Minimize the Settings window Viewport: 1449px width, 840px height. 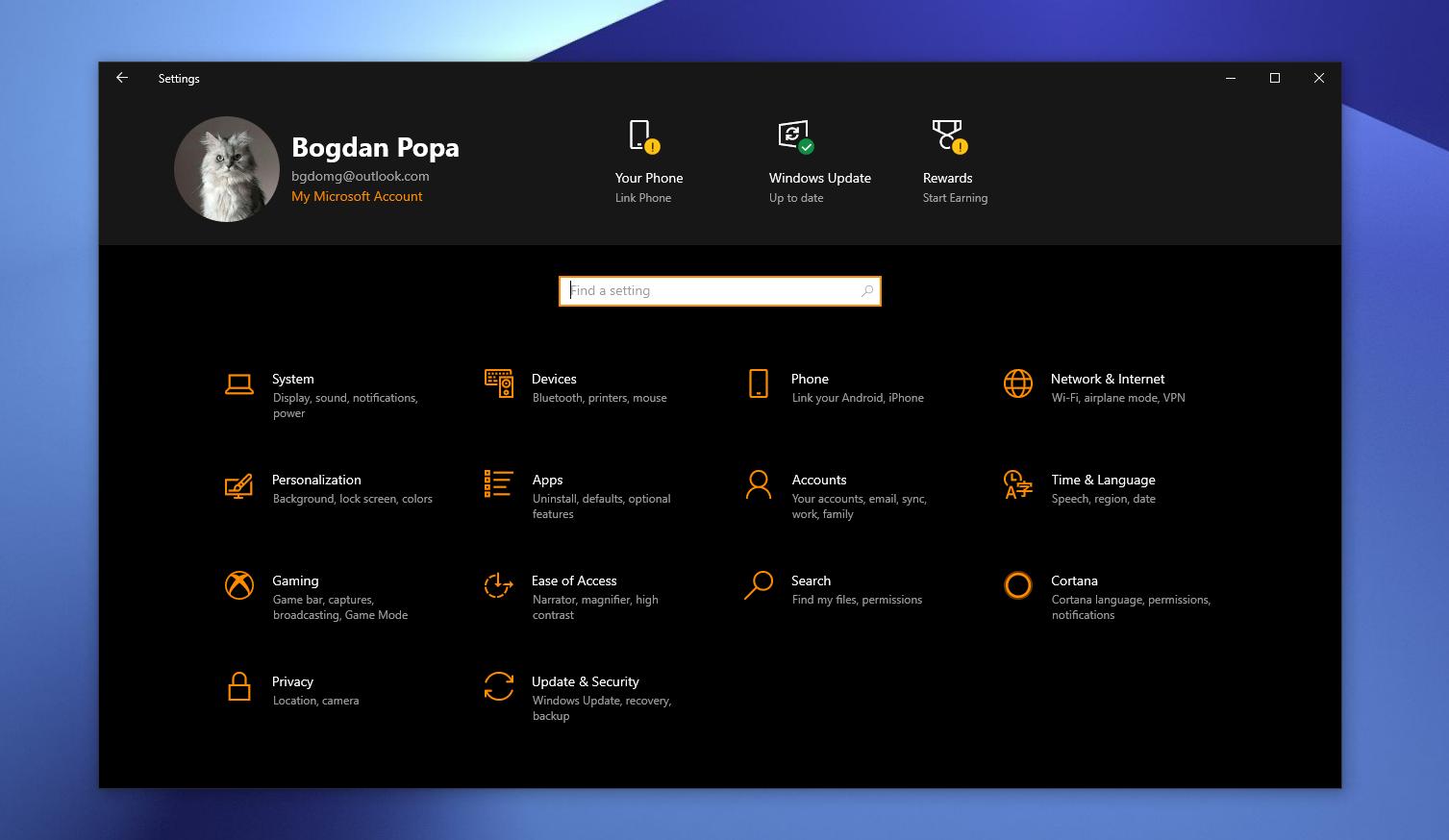(x=1231, y=78)
